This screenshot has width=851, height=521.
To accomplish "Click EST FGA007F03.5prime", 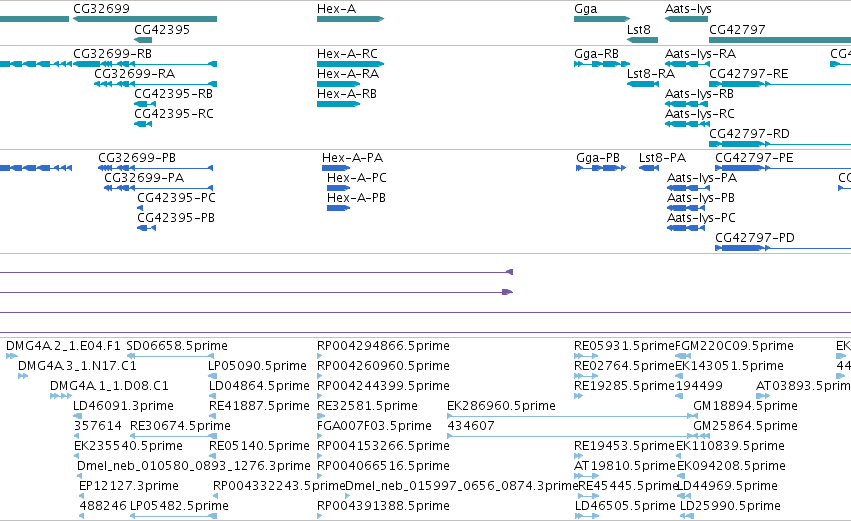I will click(374, 426).
